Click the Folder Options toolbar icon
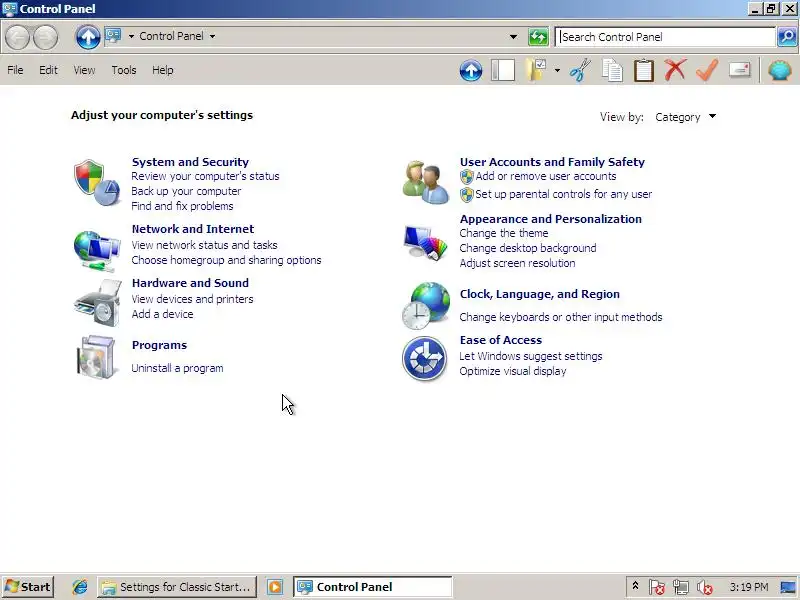 (536, 70)
